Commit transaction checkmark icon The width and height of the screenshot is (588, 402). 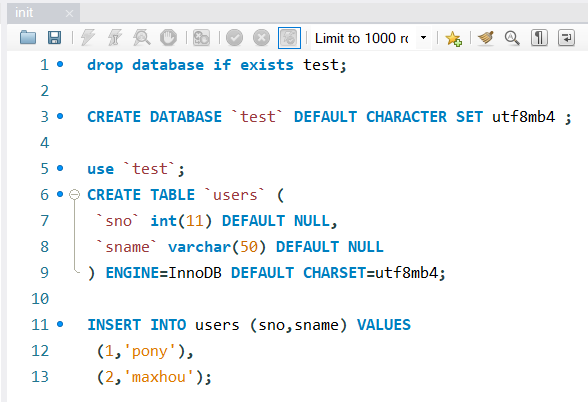234,38
